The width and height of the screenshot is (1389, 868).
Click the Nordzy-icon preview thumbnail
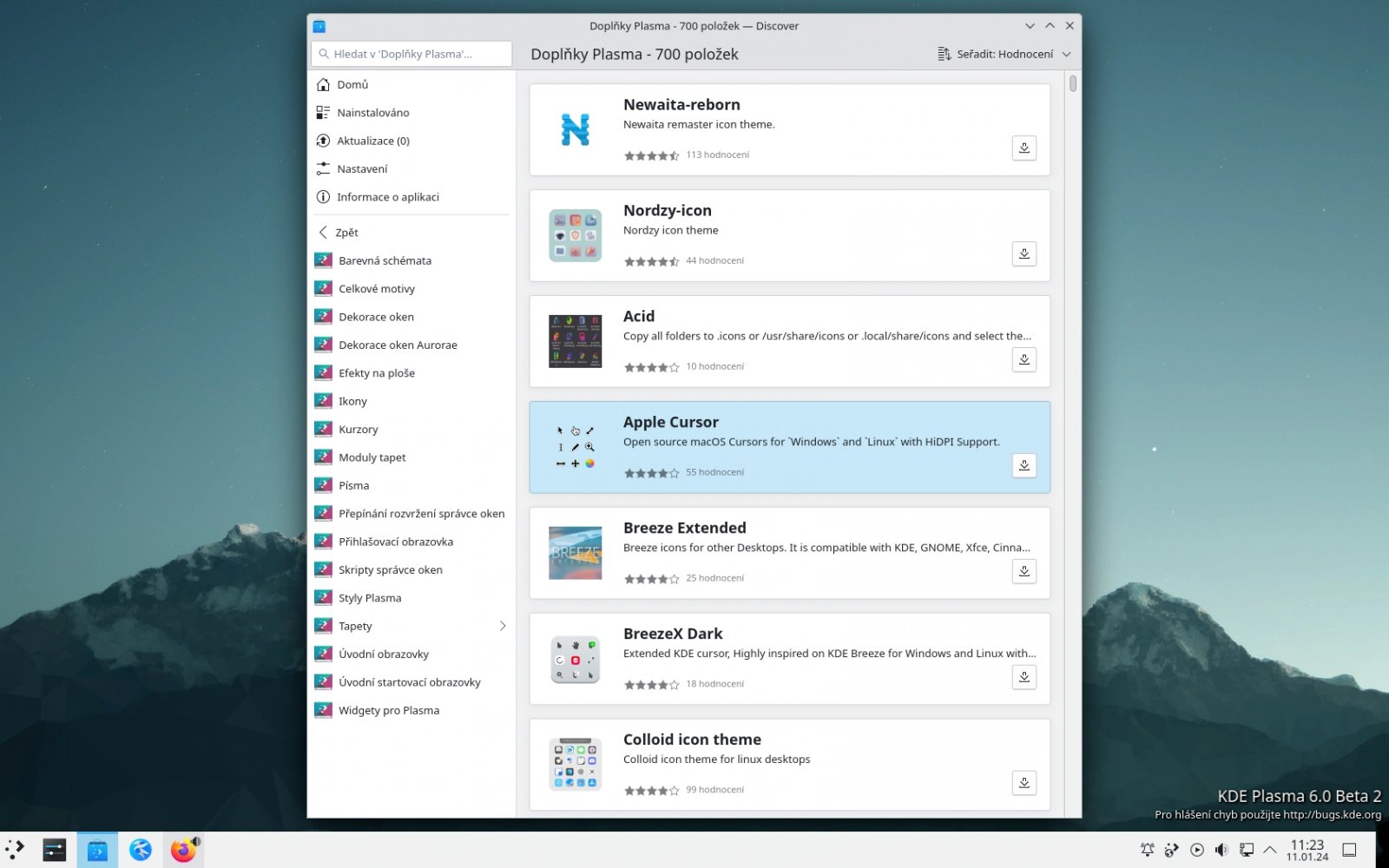(x=575, y=235)
